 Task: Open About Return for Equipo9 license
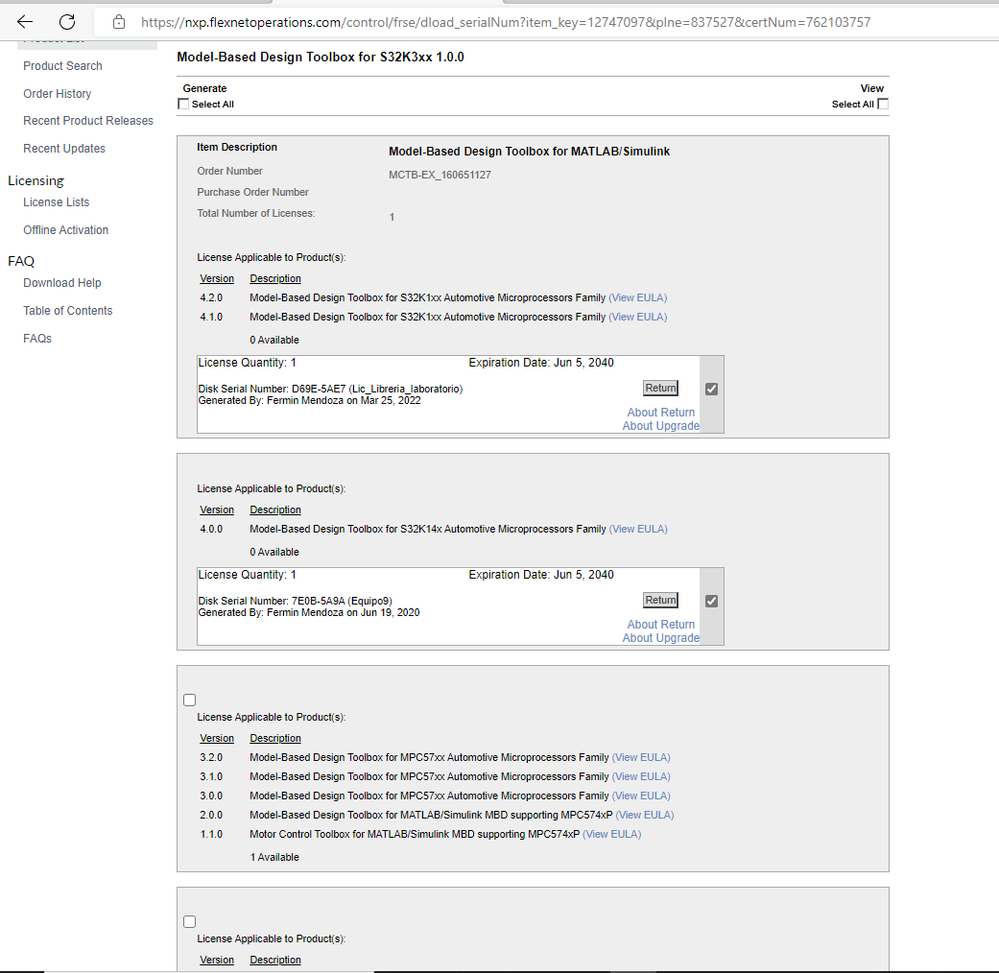pos(661,624)
